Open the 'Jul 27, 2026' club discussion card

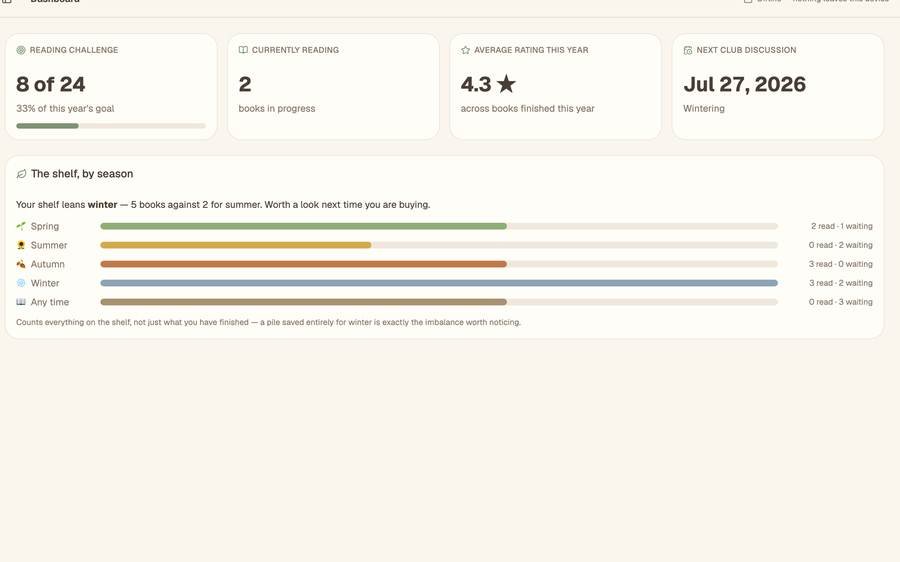778,87
